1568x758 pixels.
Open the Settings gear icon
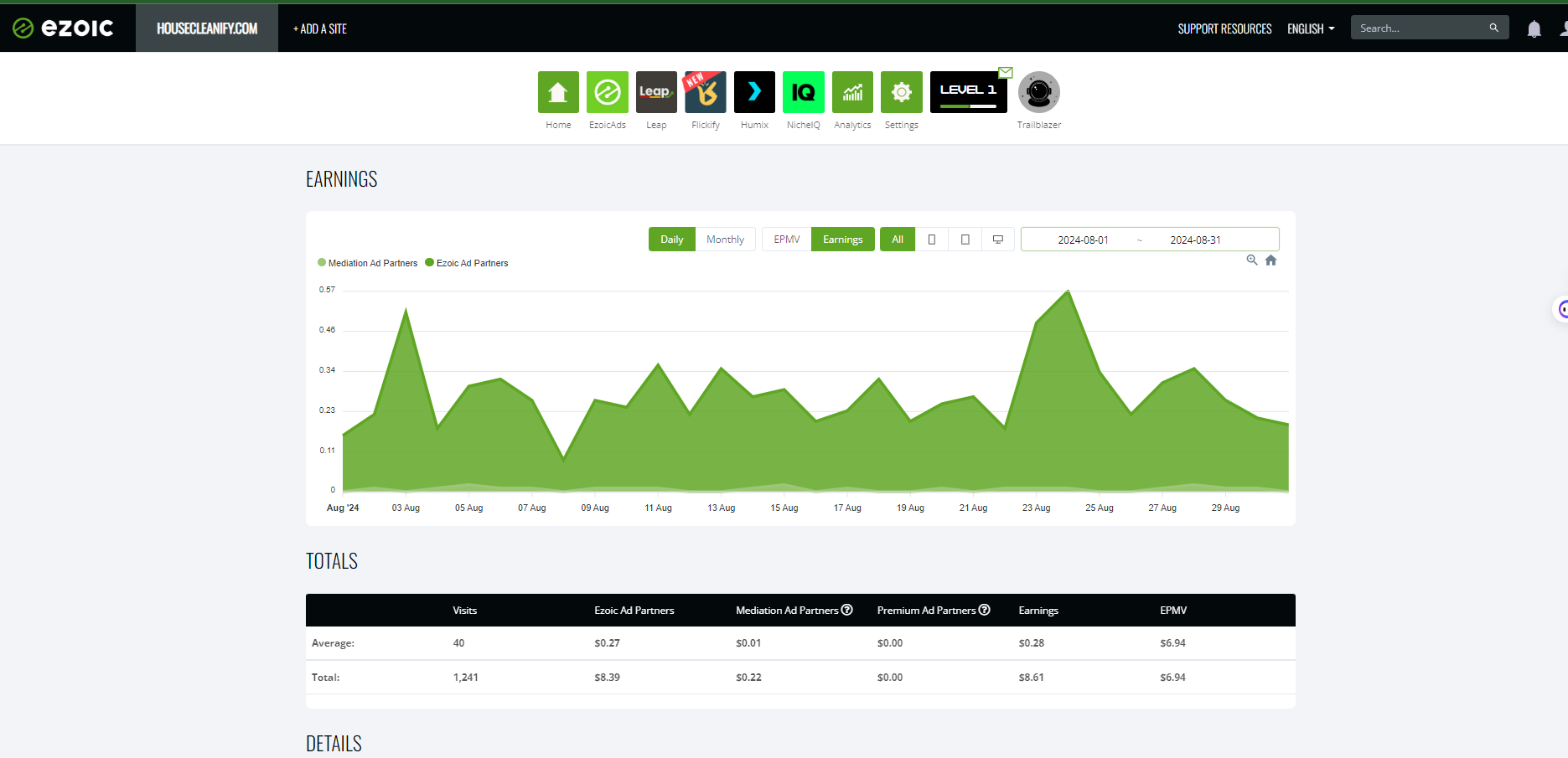tap(902, 92)
